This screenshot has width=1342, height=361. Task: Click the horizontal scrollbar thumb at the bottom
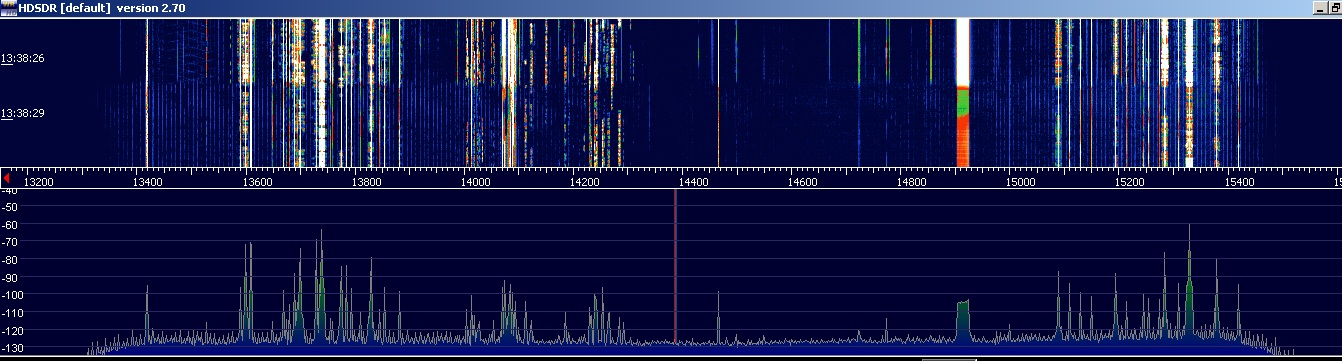949,358
